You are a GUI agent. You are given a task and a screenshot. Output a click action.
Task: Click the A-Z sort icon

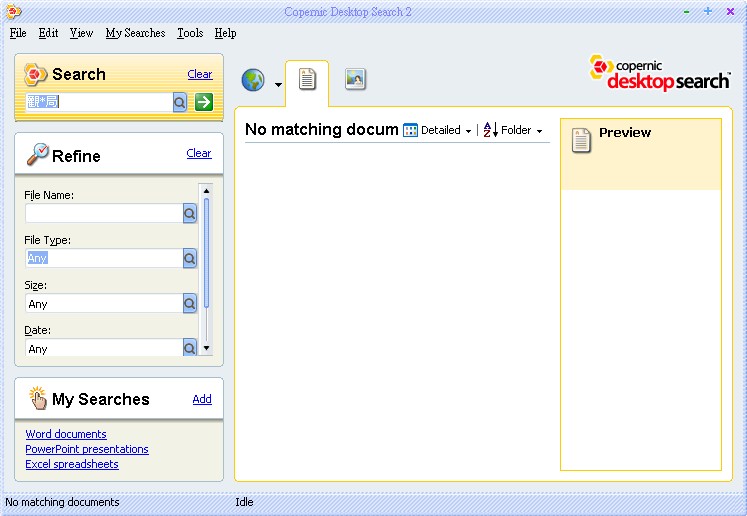(490, 130)
